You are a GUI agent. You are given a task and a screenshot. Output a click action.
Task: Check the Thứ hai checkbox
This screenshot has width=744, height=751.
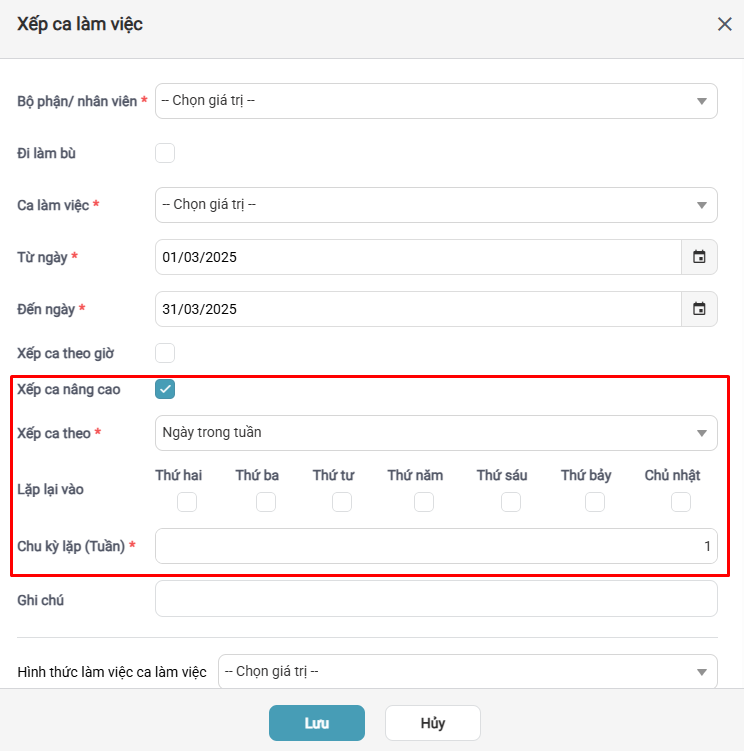pos(187,502)
